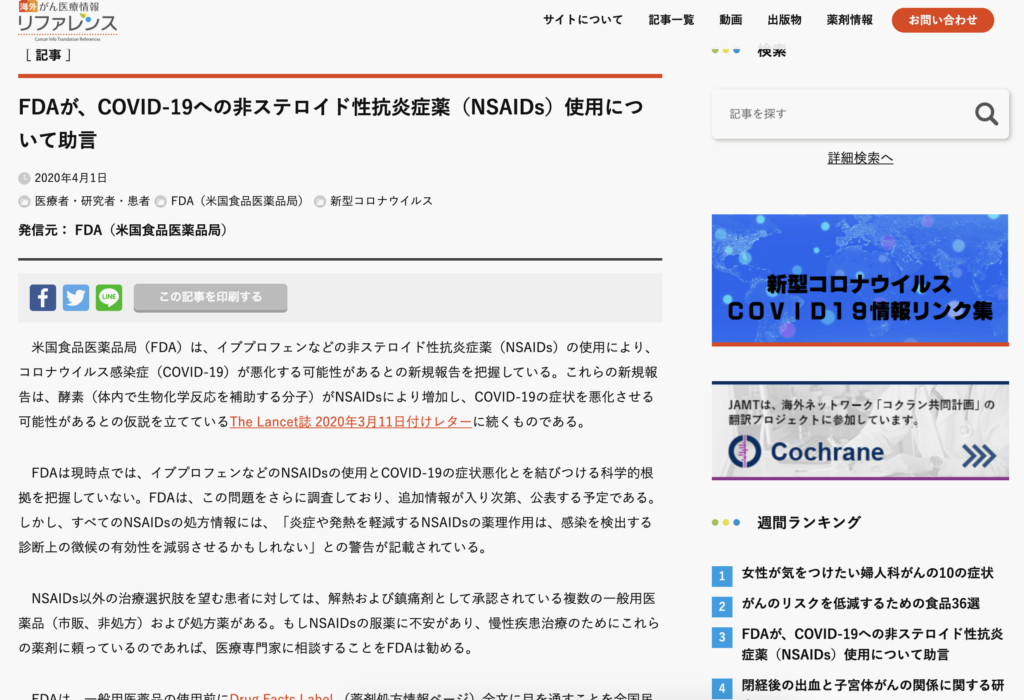Open The Lancet誌 letter link
The height and width of the screenshot is (700, 1024).
(350, 422)
